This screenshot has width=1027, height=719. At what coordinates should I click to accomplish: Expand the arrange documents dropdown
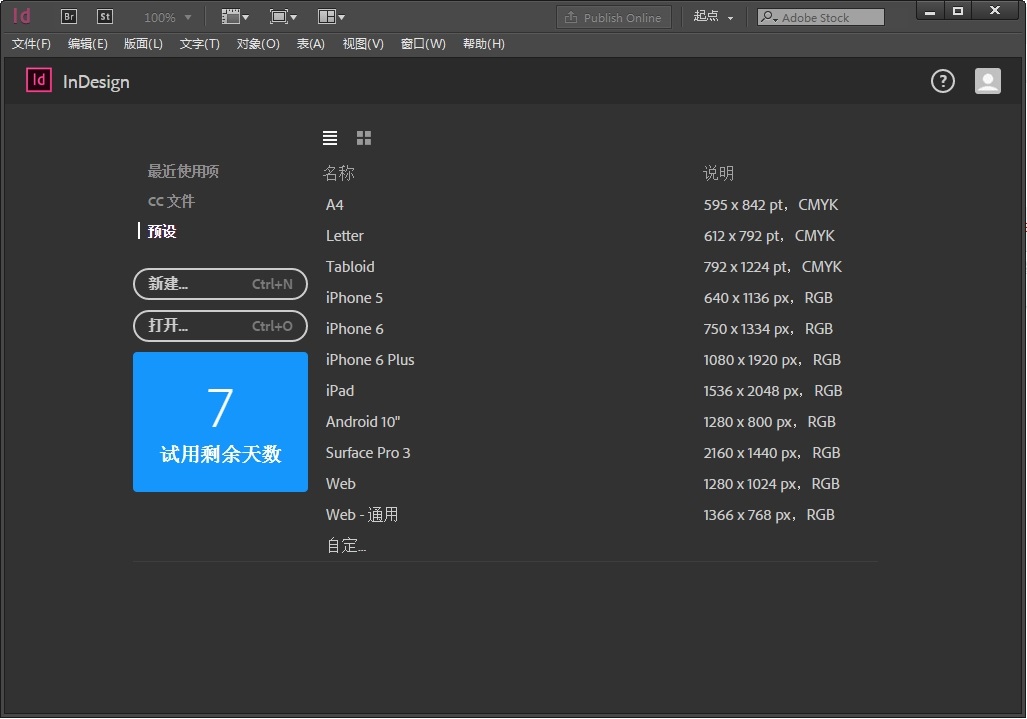coord(331,17)
